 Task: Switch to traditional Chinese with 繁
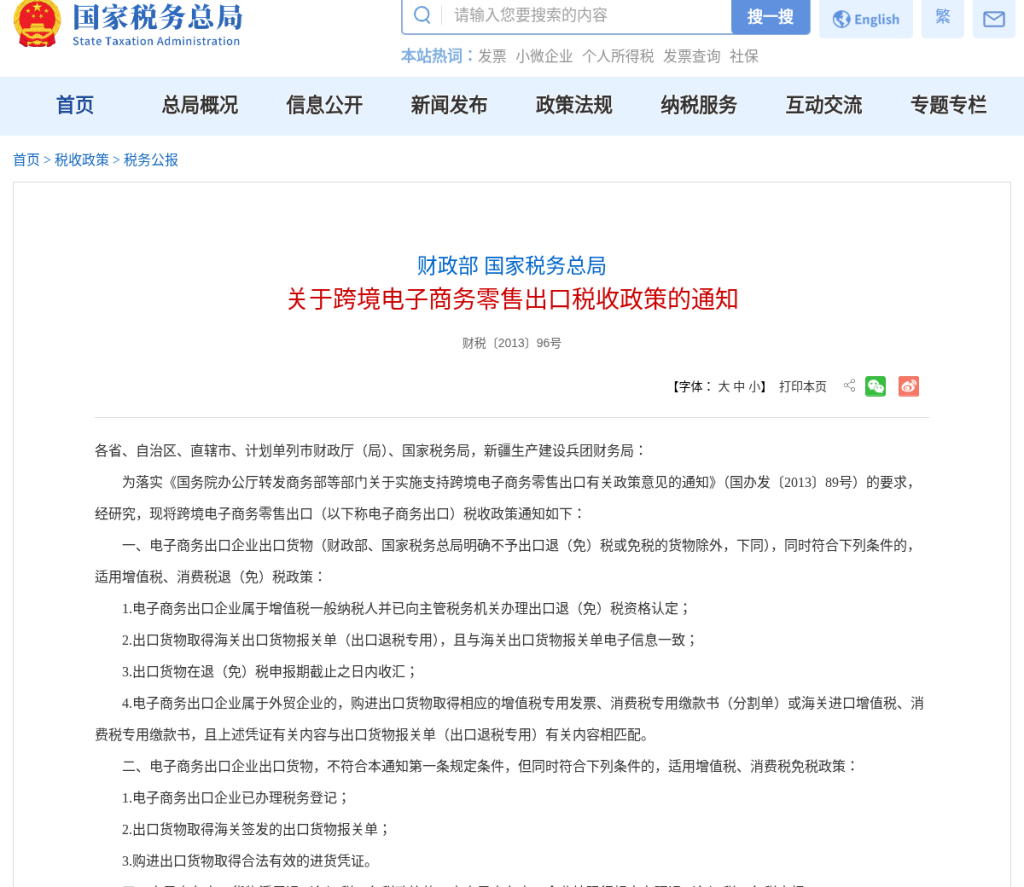click(942, 17)
